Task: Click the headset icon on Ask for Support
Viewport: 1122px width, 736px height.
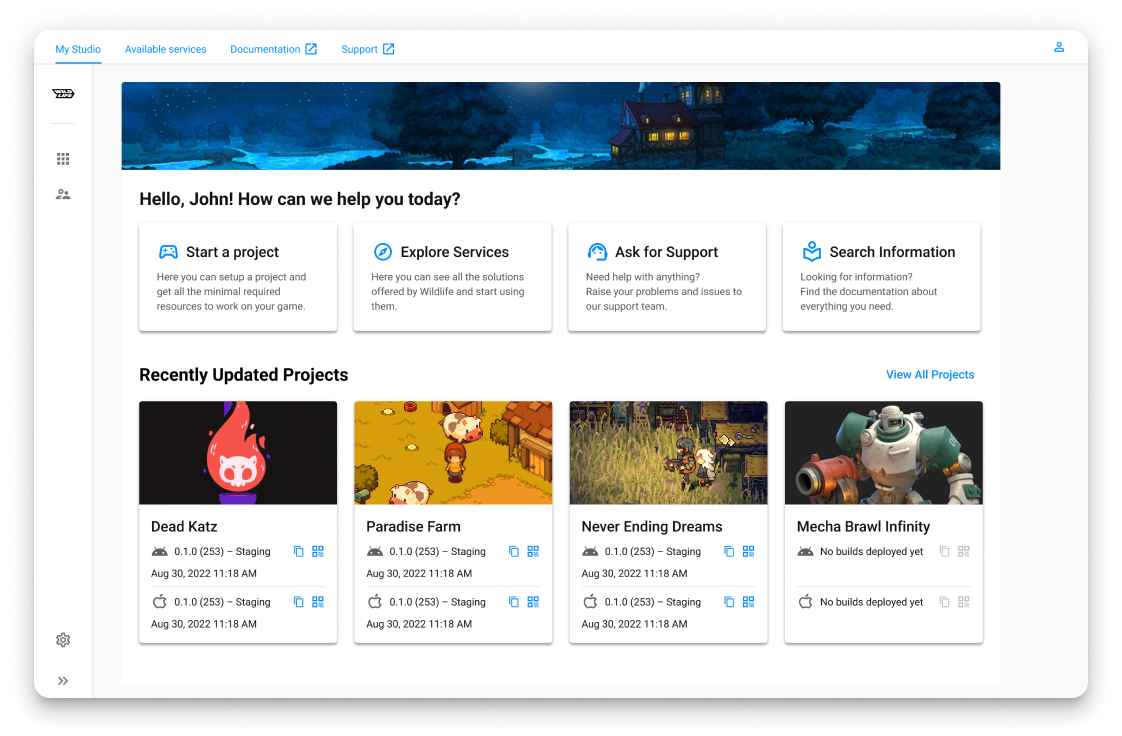Action: pos(597,252)
